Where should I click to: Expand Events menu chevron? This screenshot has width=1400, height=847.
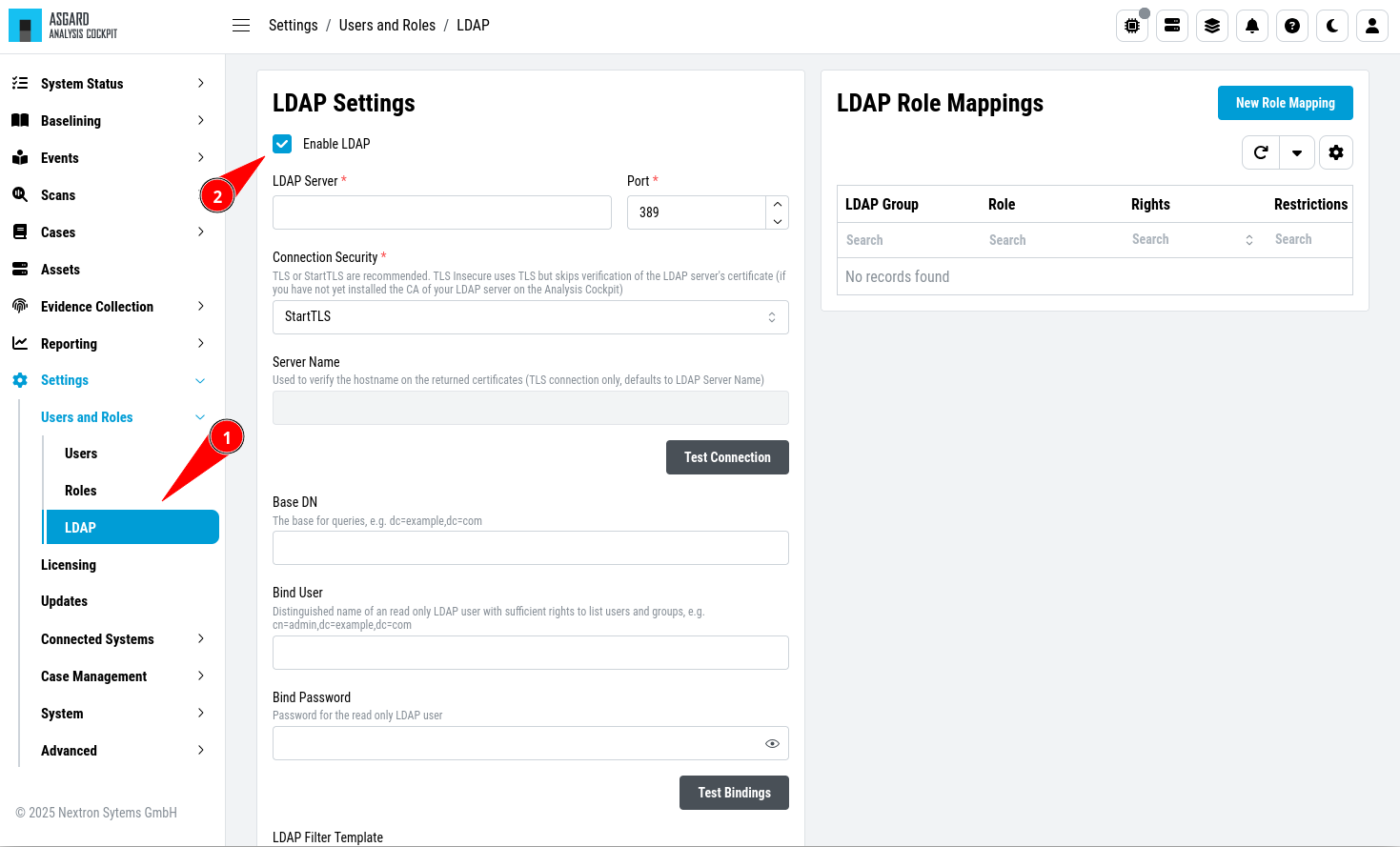pos(200,157)
